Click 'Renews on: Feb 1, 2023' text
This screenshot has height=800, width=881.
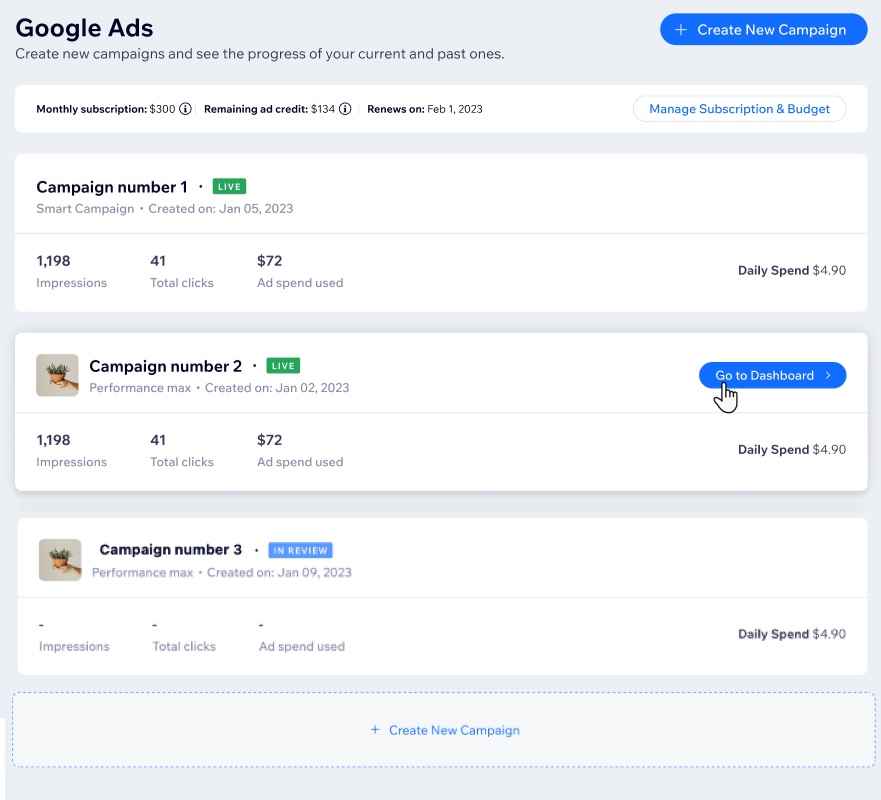click(x=425, y=109)
